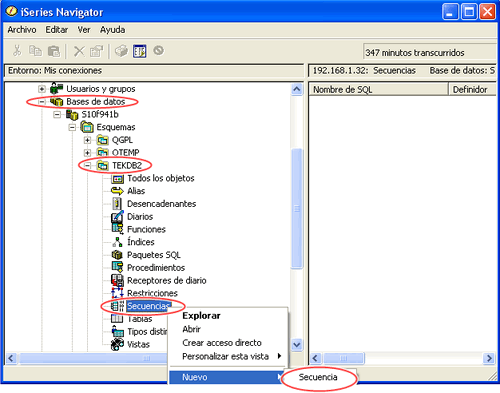
Task: Click the 347 minutos transcurridos status field
Action: point(429,52)
